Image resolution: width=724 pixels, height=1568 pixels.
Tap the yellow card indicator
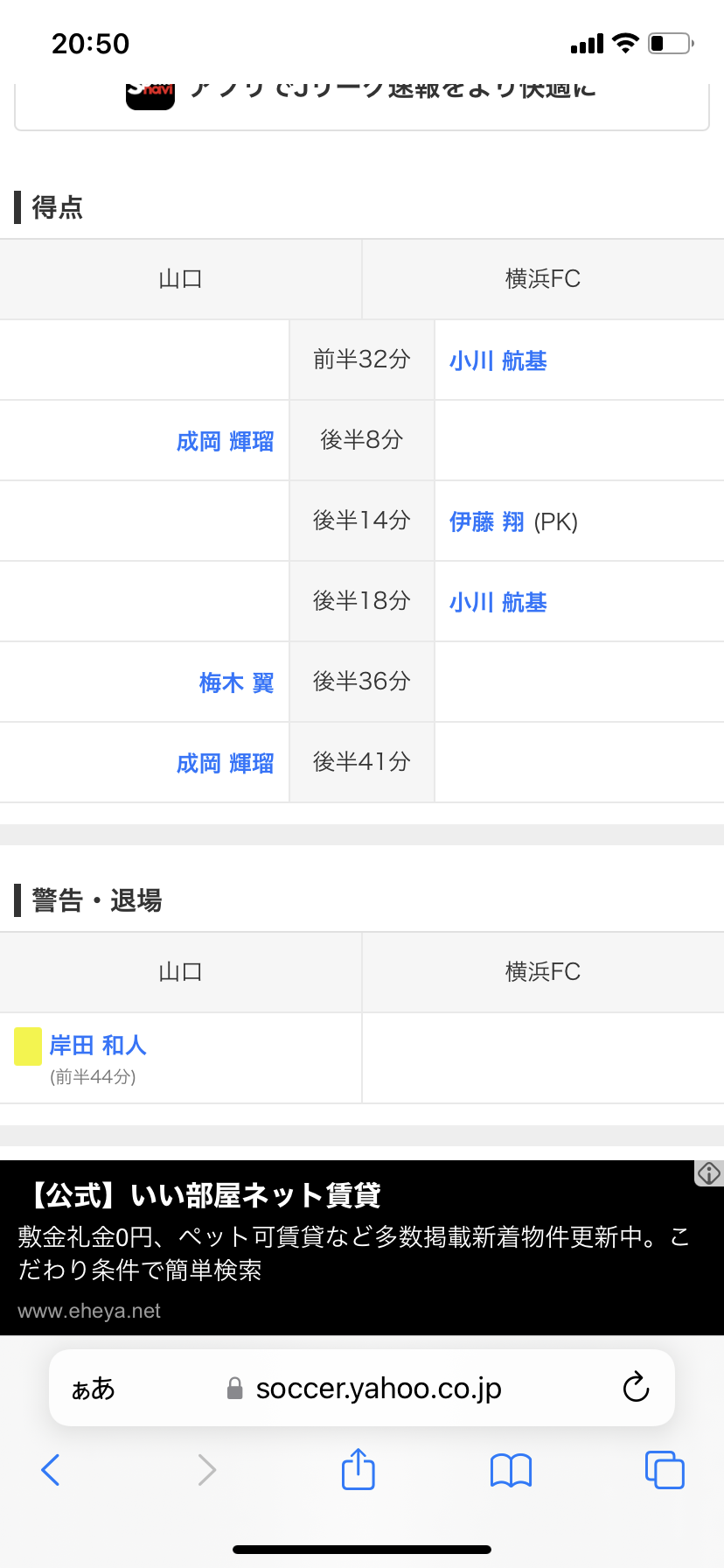pyautogui.click(x=28, y=1046)
